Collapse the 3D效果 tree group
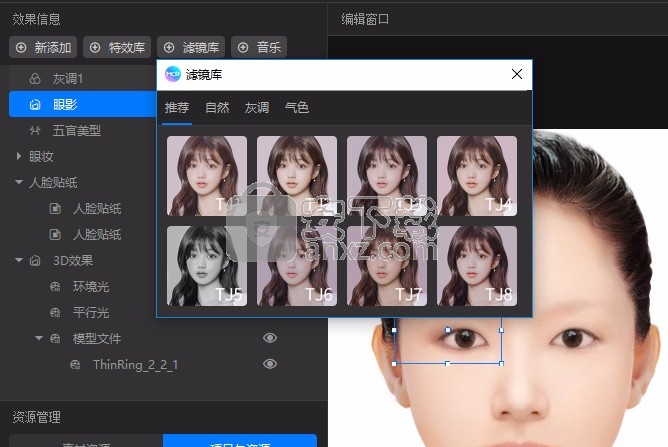Screen dimensions: 668x447 pos(19,260)
